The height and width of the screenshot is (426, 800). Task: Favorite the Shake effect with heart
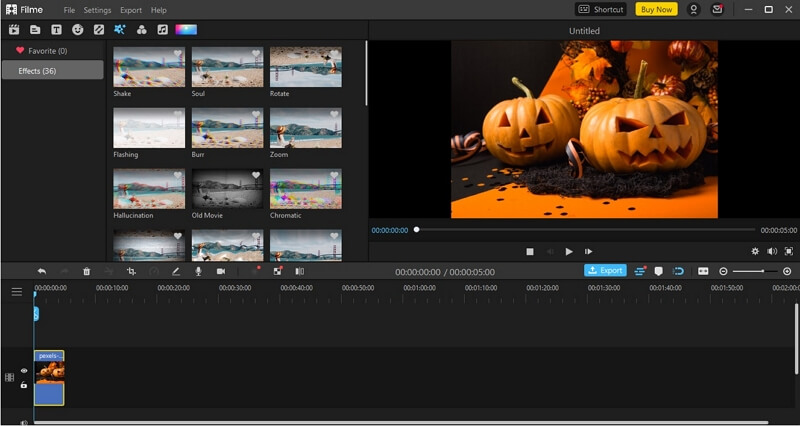[x=178, y=54]
